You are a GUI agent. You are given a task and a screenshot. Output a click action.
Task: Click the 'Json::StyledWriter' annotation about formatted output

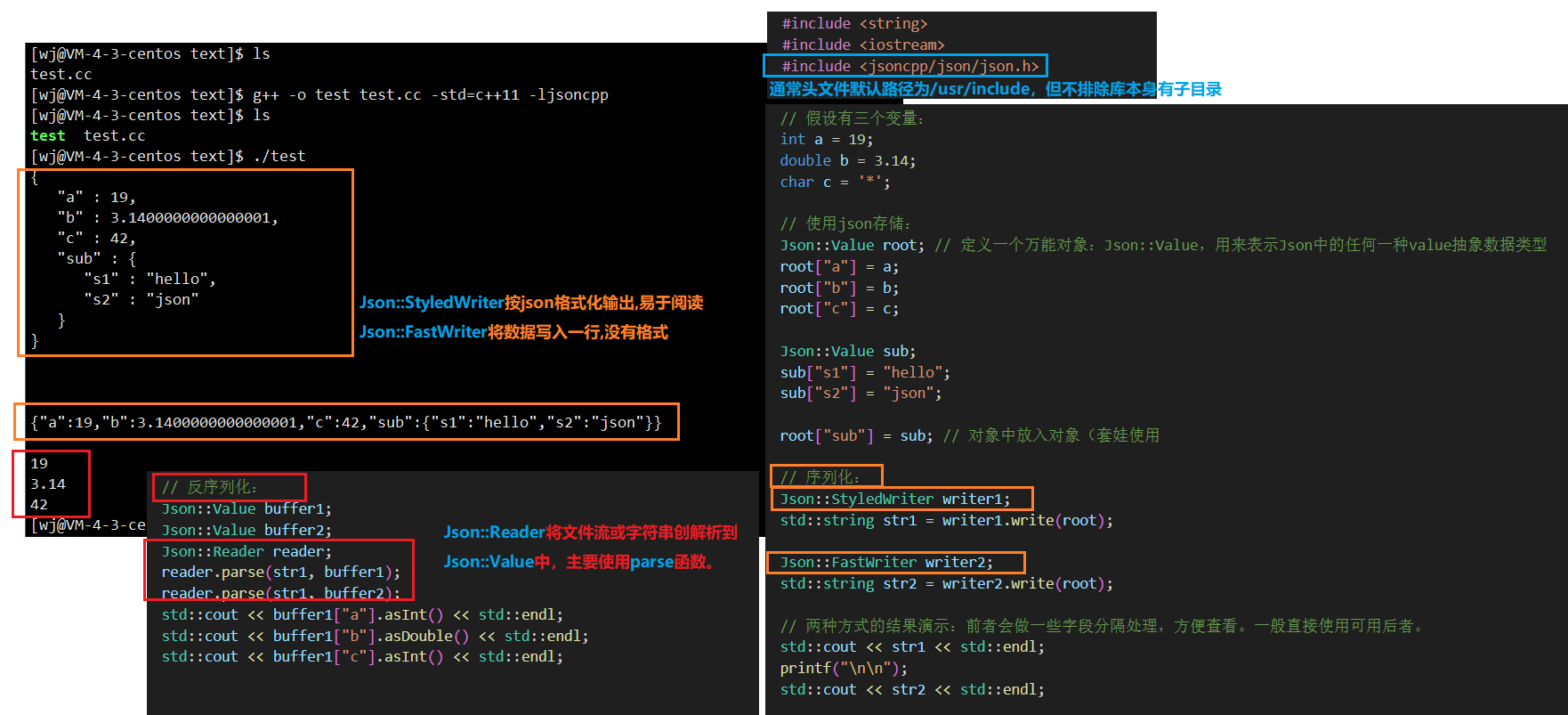(531, 303)
